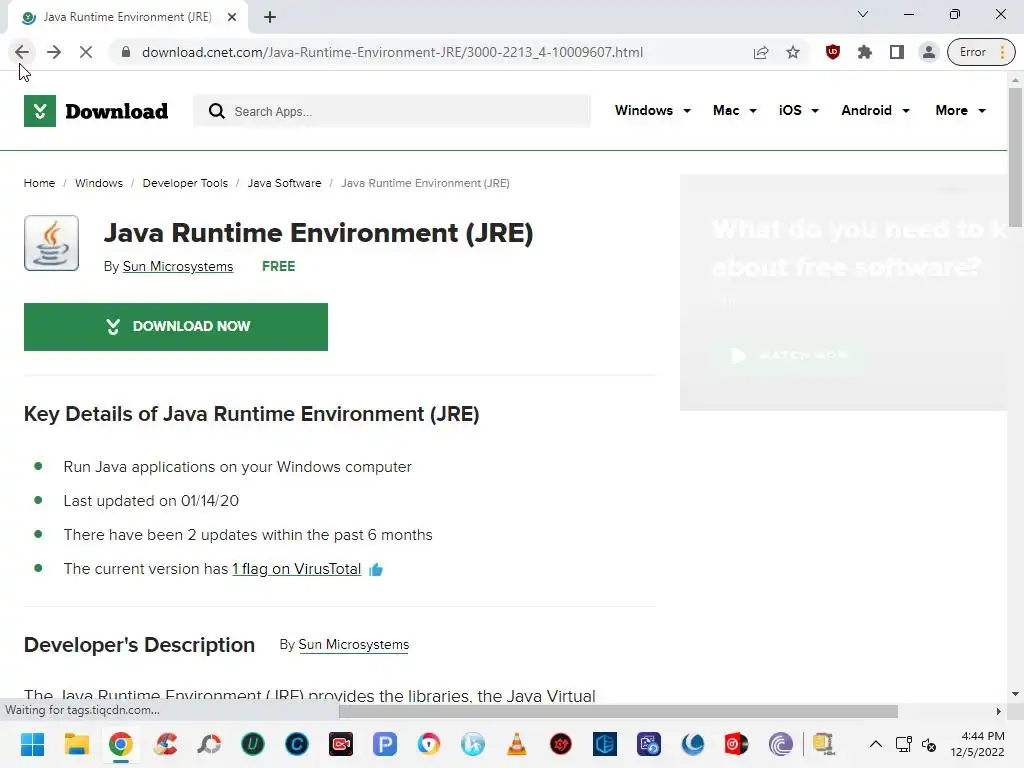This screenshot has height=768, width=1024.
Task: Click the green CNET Download logo
Action: tap(96, 111)
